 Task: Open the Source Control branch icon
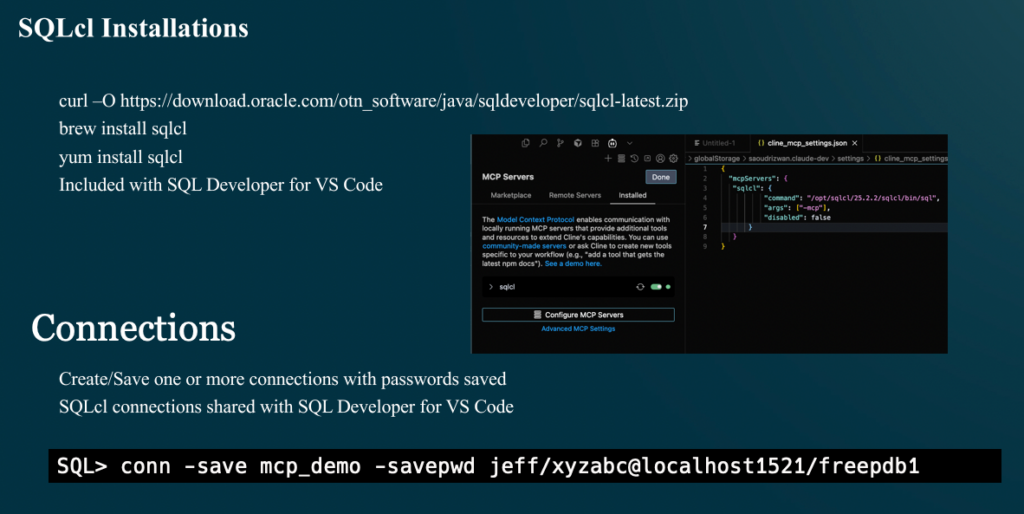coord(560,143)
